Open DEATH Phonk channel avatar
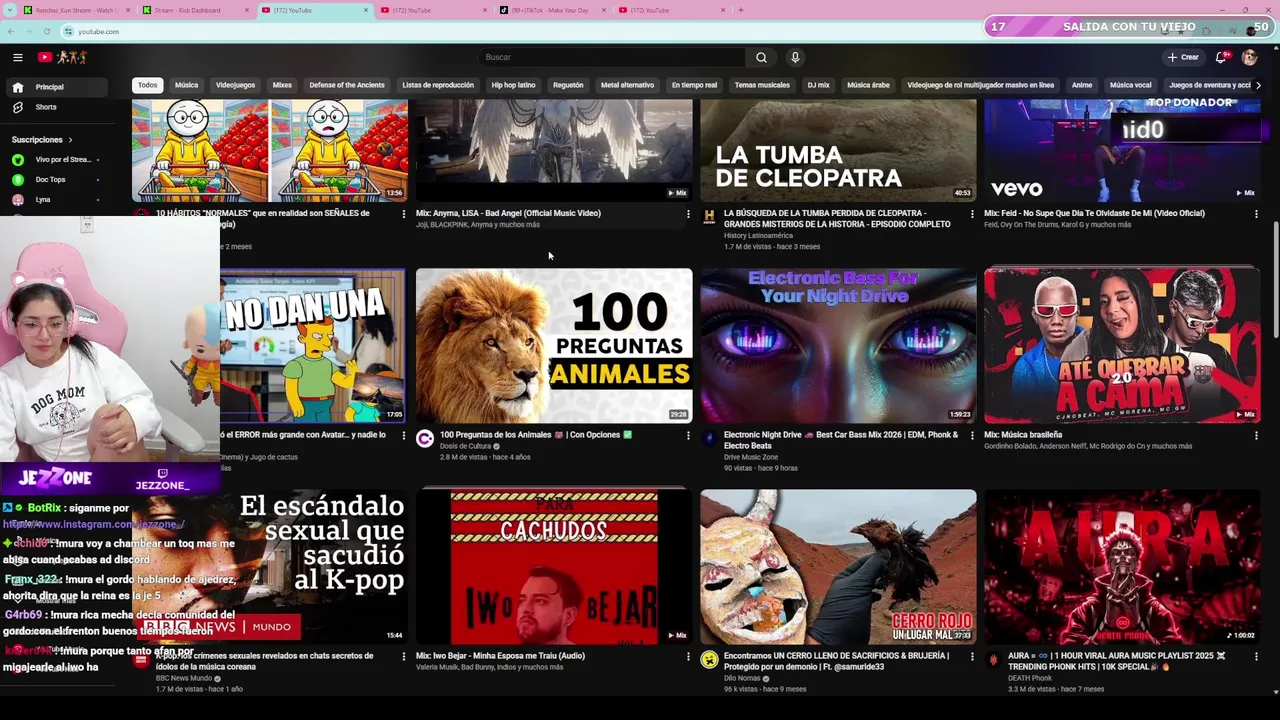 tap(993, 660)
